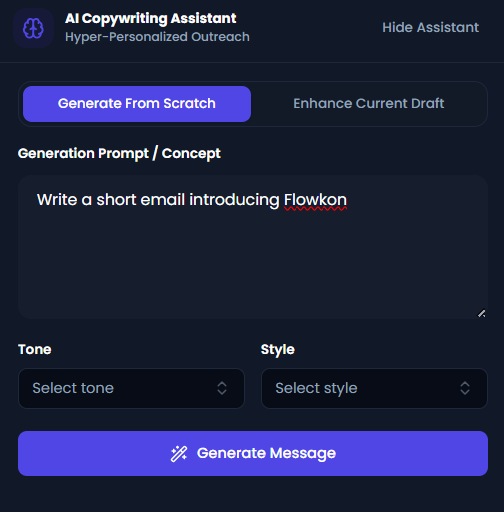Click the Style field label
This screenshot has width=504, height=512.
[278, 350]
